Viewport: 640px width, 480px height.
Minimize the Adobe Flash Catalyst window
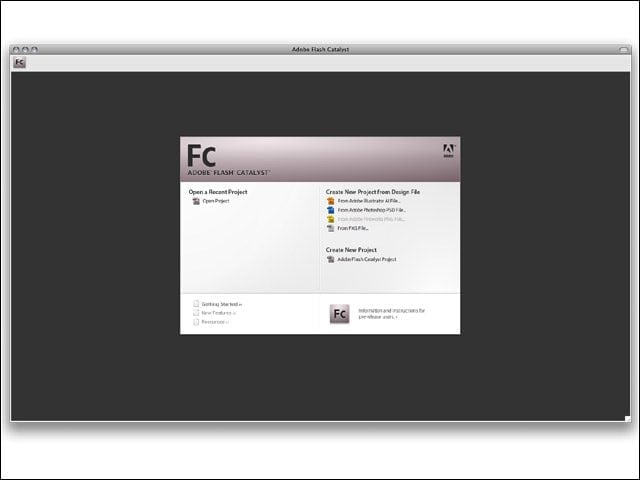point(25,49)
